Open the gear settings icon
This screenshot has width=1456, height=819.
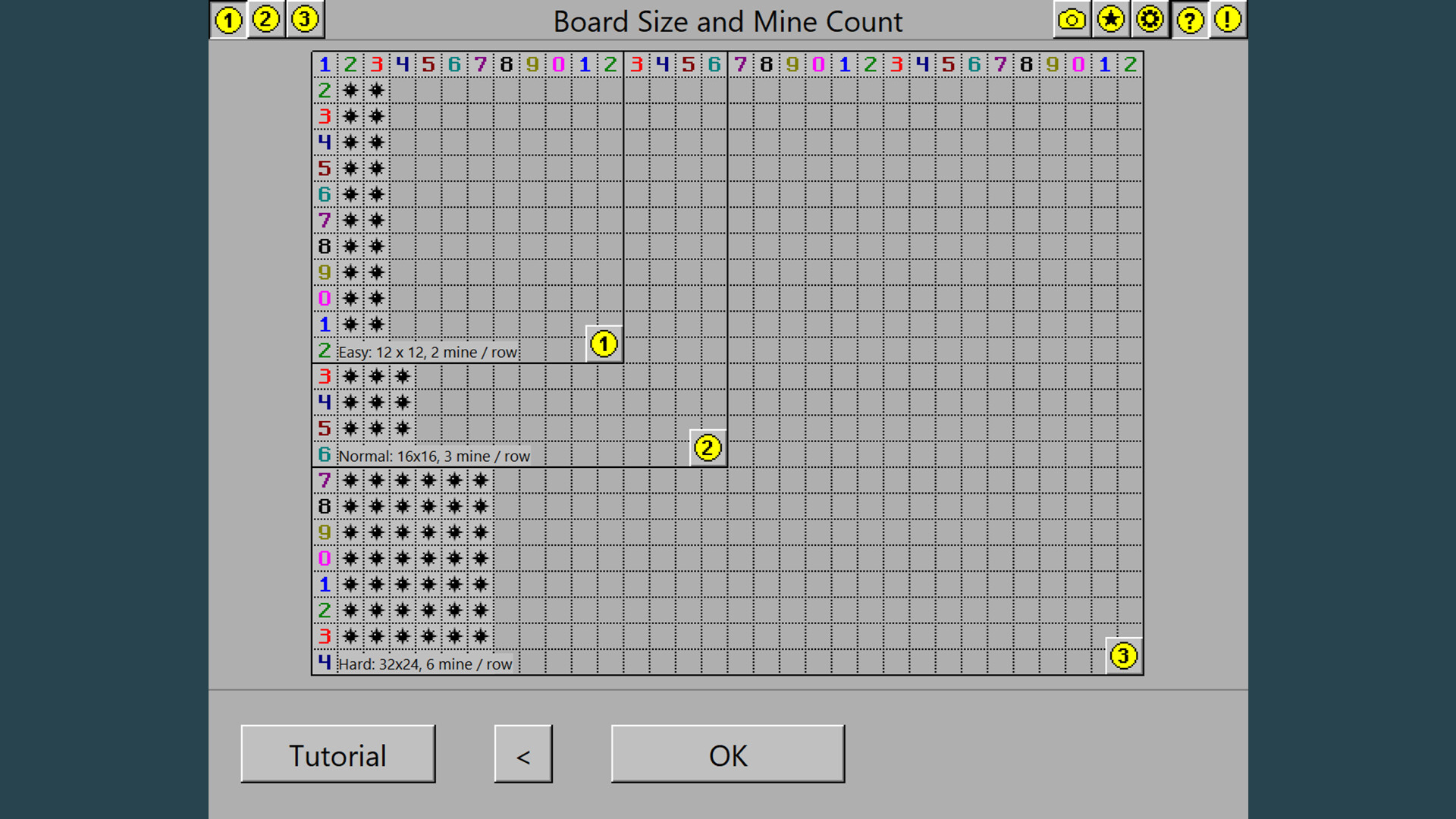[1150, 20]
